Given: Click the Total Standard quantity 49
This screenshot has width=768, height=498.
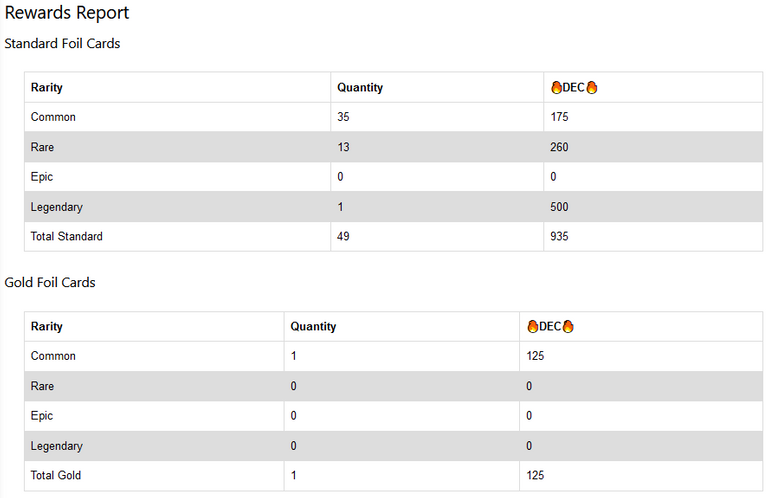Looking at the screenshot, I should pos(343,237).
